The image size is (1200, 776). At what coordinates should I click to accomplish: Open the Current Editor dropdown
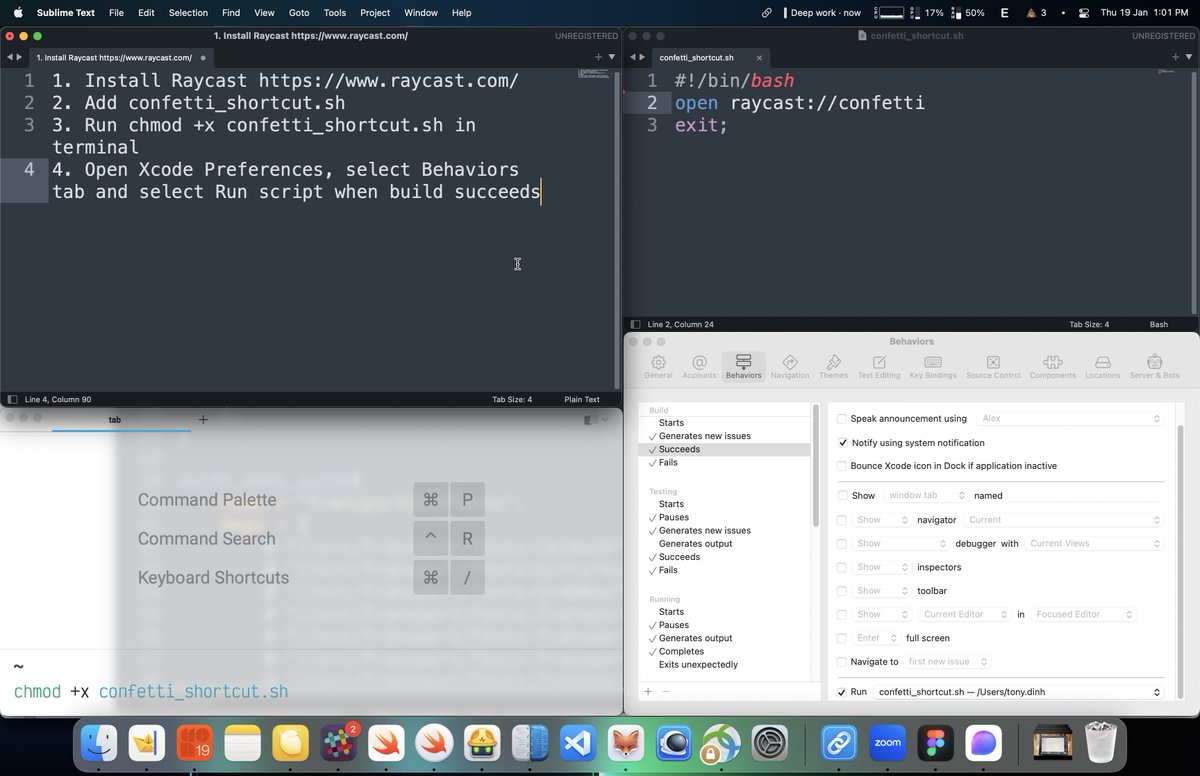click(965, 614)
